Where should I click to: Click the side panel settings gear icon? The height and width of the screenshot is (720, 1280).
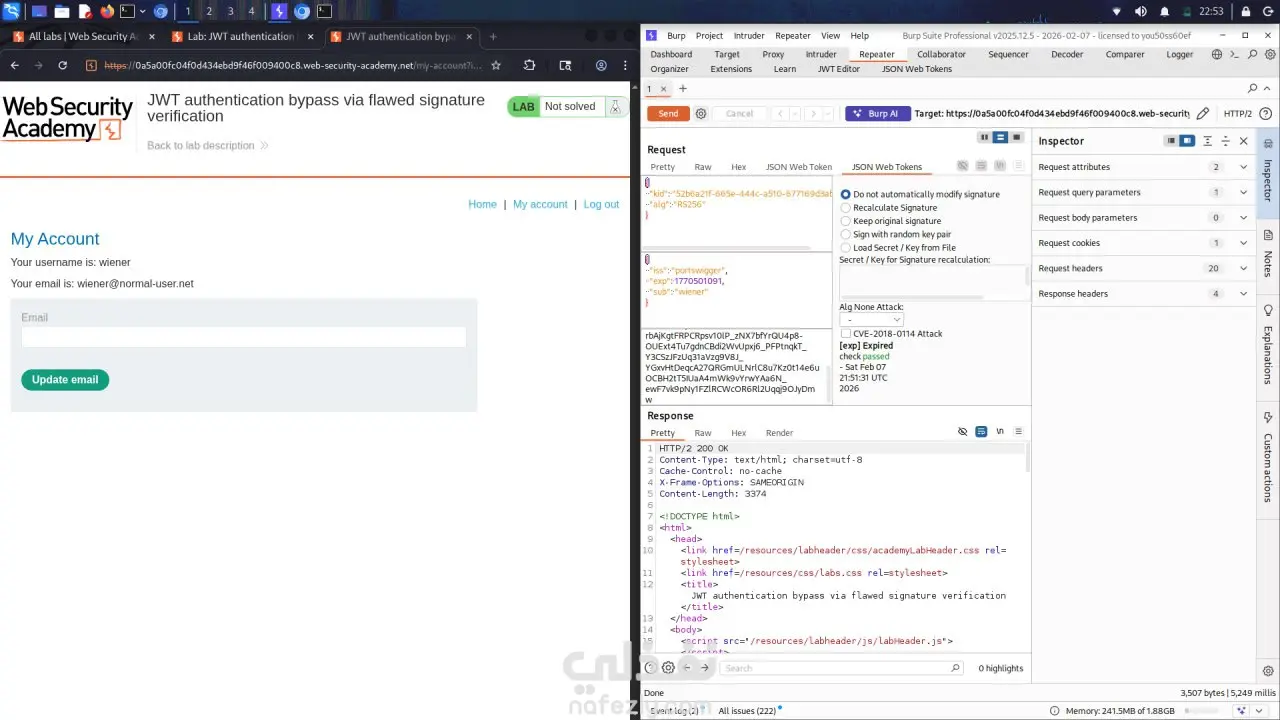point(1268,671)
